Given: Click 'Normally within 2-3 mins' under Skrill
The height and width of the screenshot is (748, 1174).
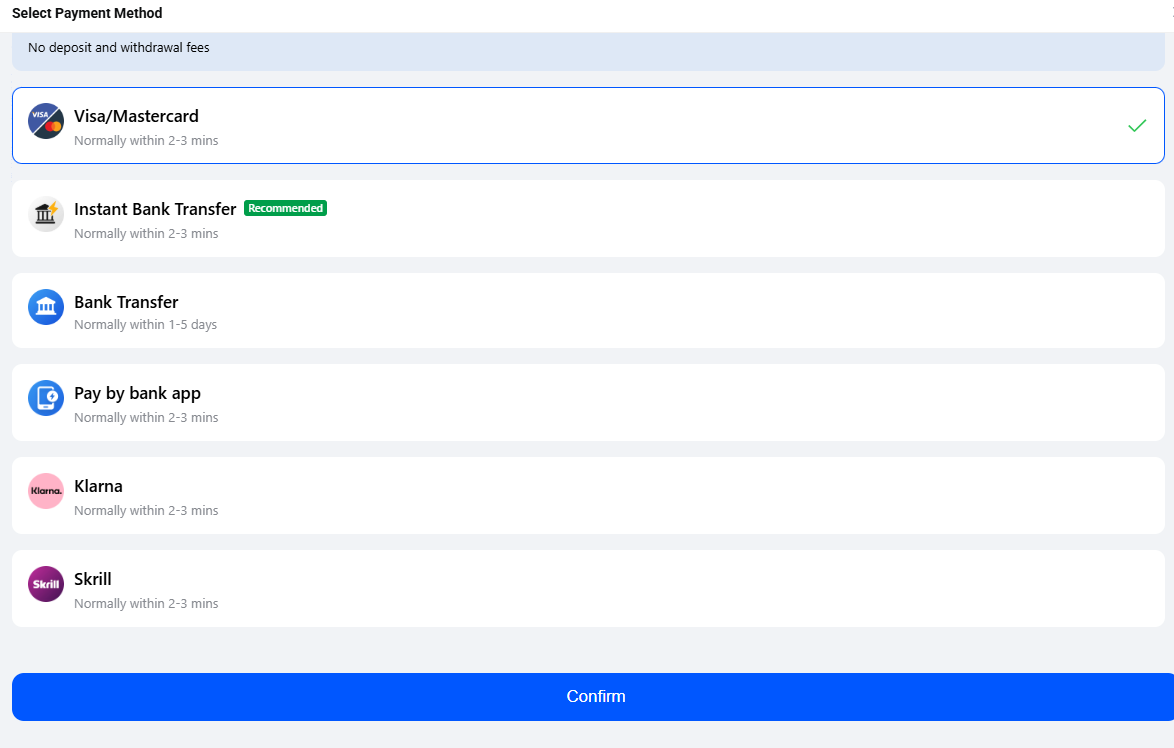Looking at the screenshot, I should 146,603.
